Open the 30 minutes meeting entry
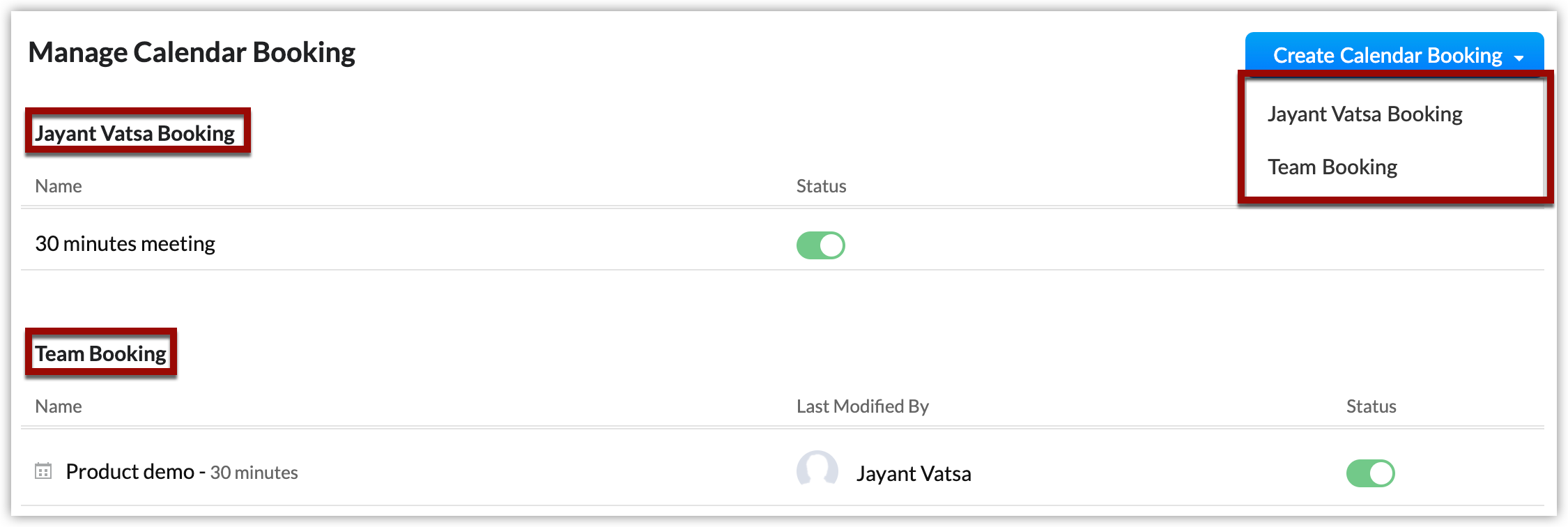The width and height of the screenshot is (1568, 527). pos(125,244)
